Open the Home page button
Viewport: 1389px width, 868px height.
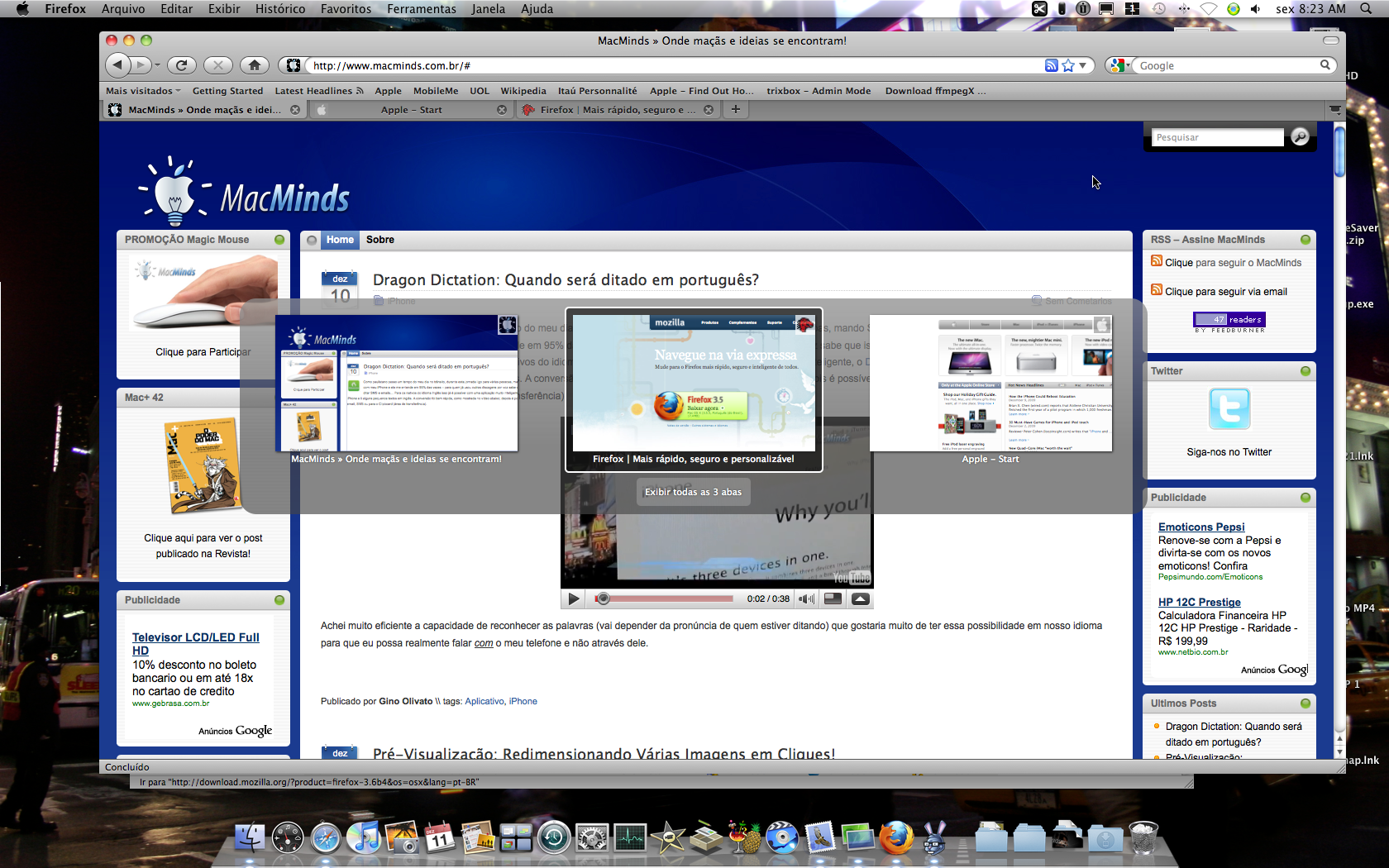point(255,65)
